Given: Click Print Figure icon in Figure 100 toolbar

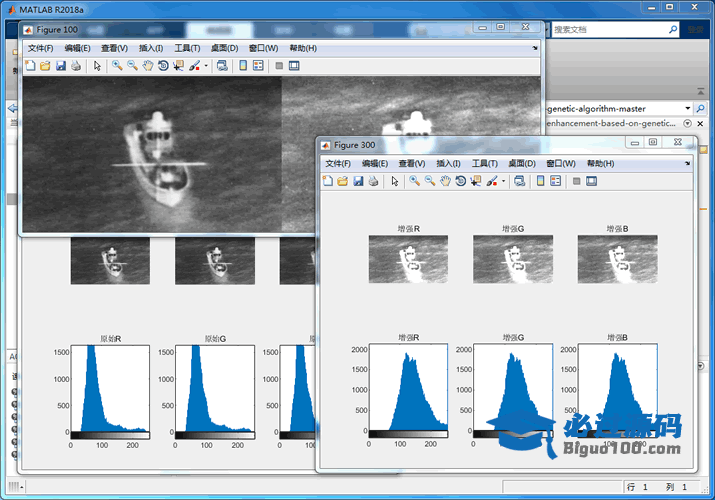Looking at the screenshot, I should [75, 66].
